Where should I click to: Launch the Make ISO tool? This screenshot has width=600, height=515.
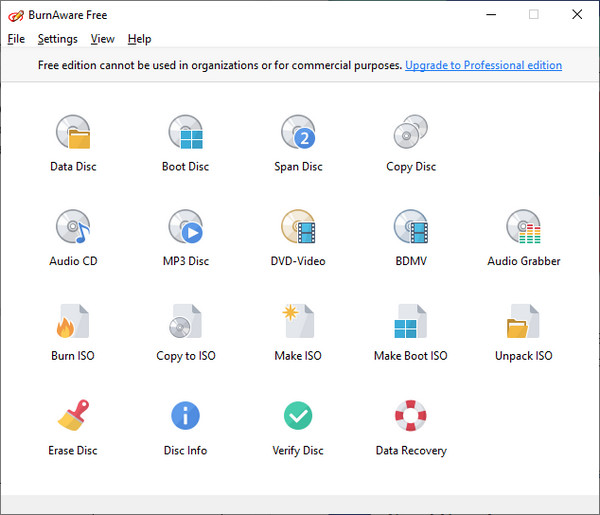click(298, 321)
